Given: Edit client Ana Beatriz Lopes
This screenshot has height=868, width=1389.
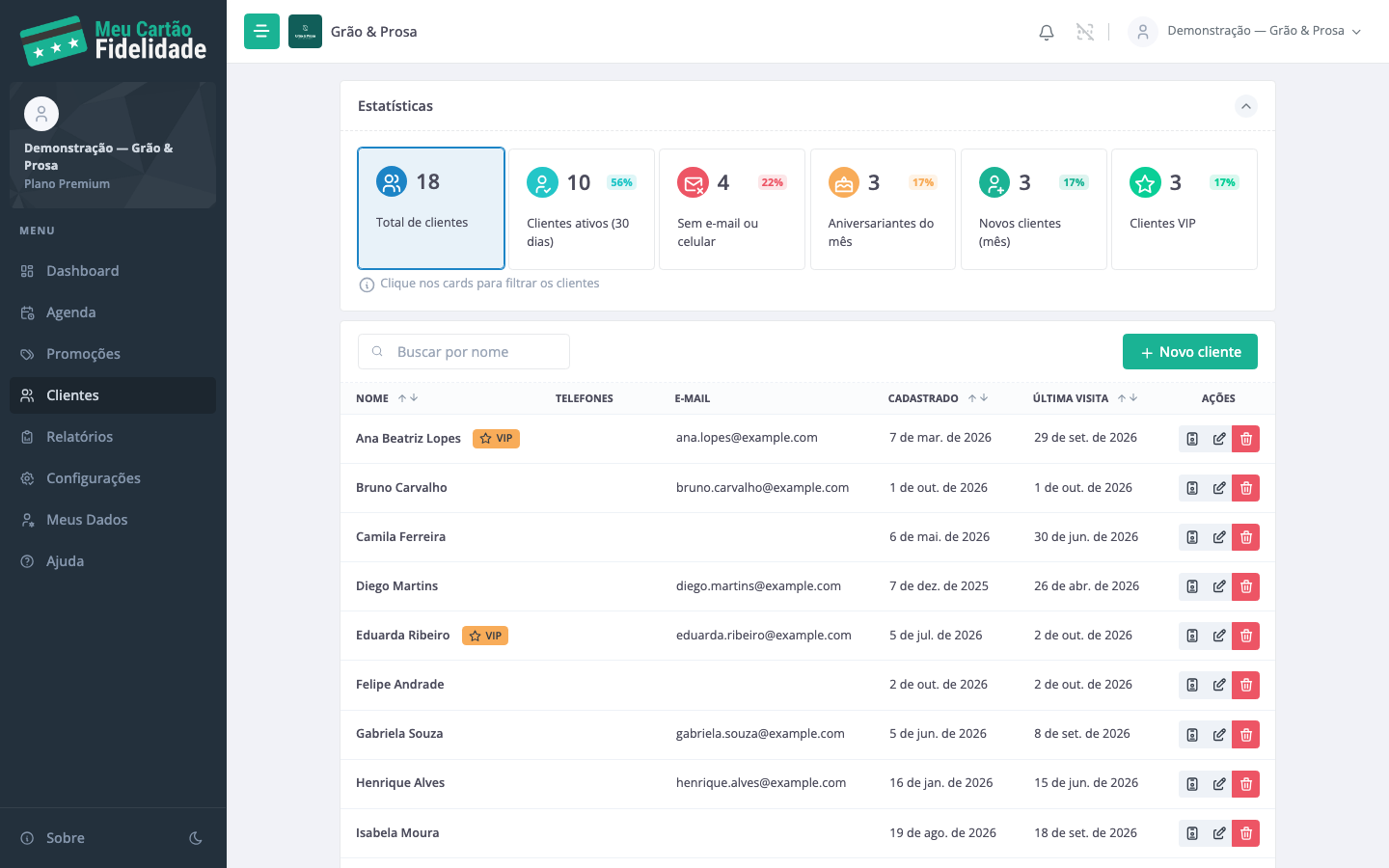Looking at the screenshot, I should [x=1219, y=439].
